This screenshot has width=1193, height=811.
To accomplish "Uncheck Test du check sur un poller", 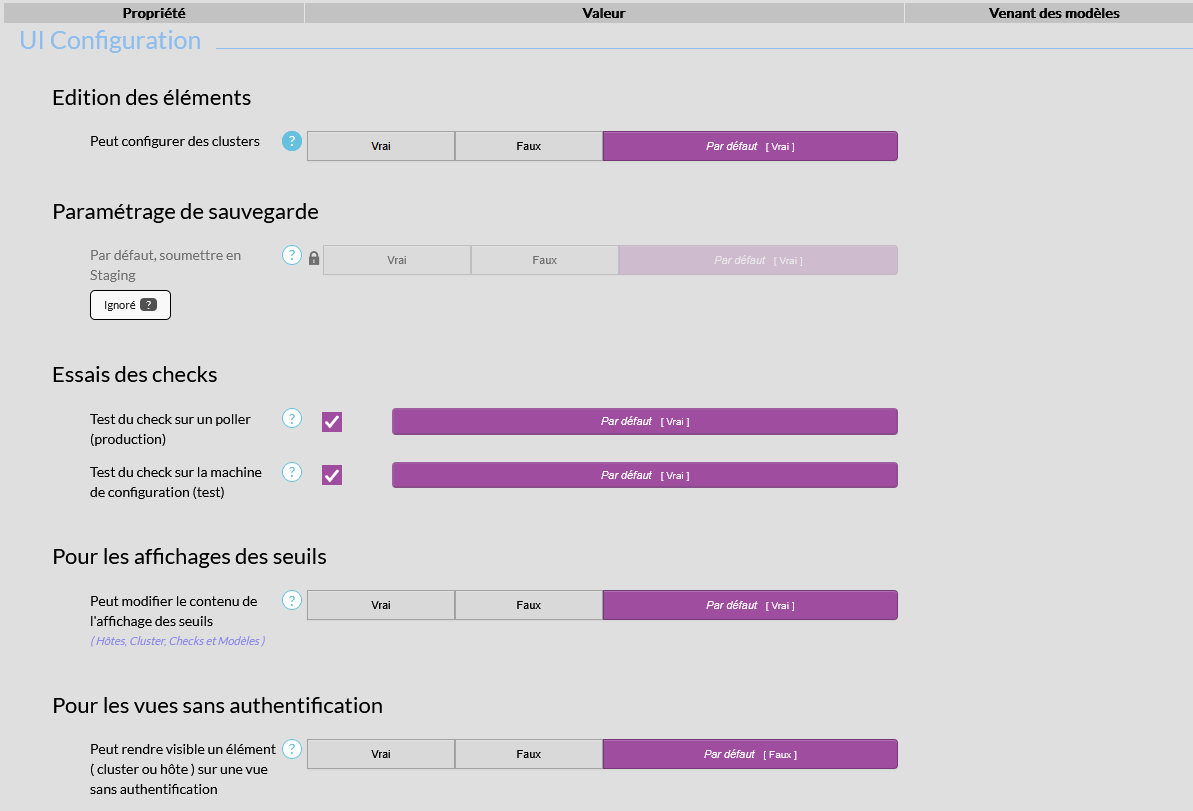I will [x=332, y=422].
